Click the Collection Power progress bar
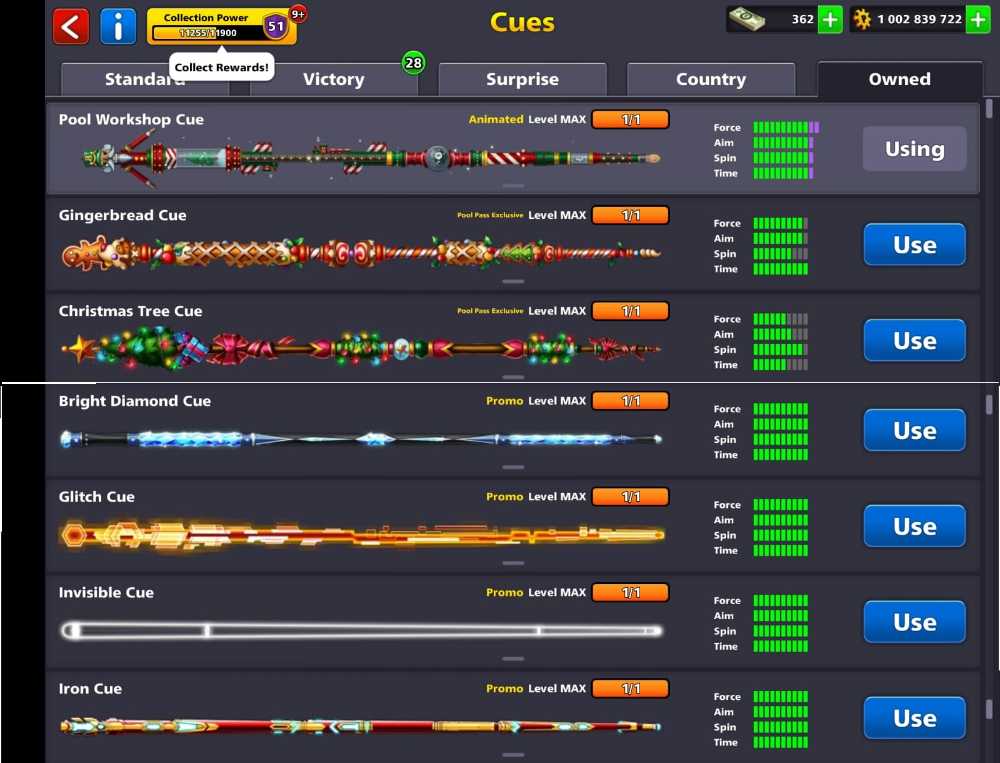1000x763 pixels. pos(208,33)
